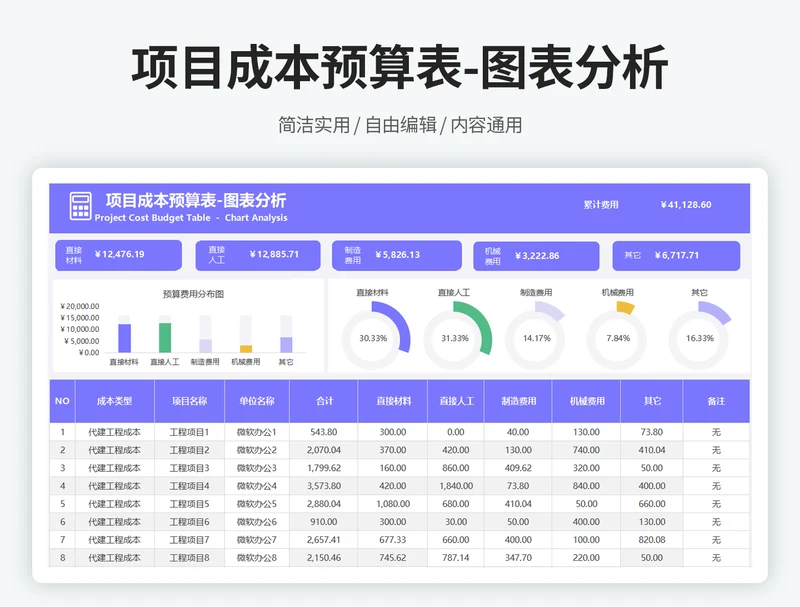Image resolution: width=800 pixels, height=607 pixels.
Task: Click the 机械费用 7.84% donut chart
Action: click(x=618, y=335)
